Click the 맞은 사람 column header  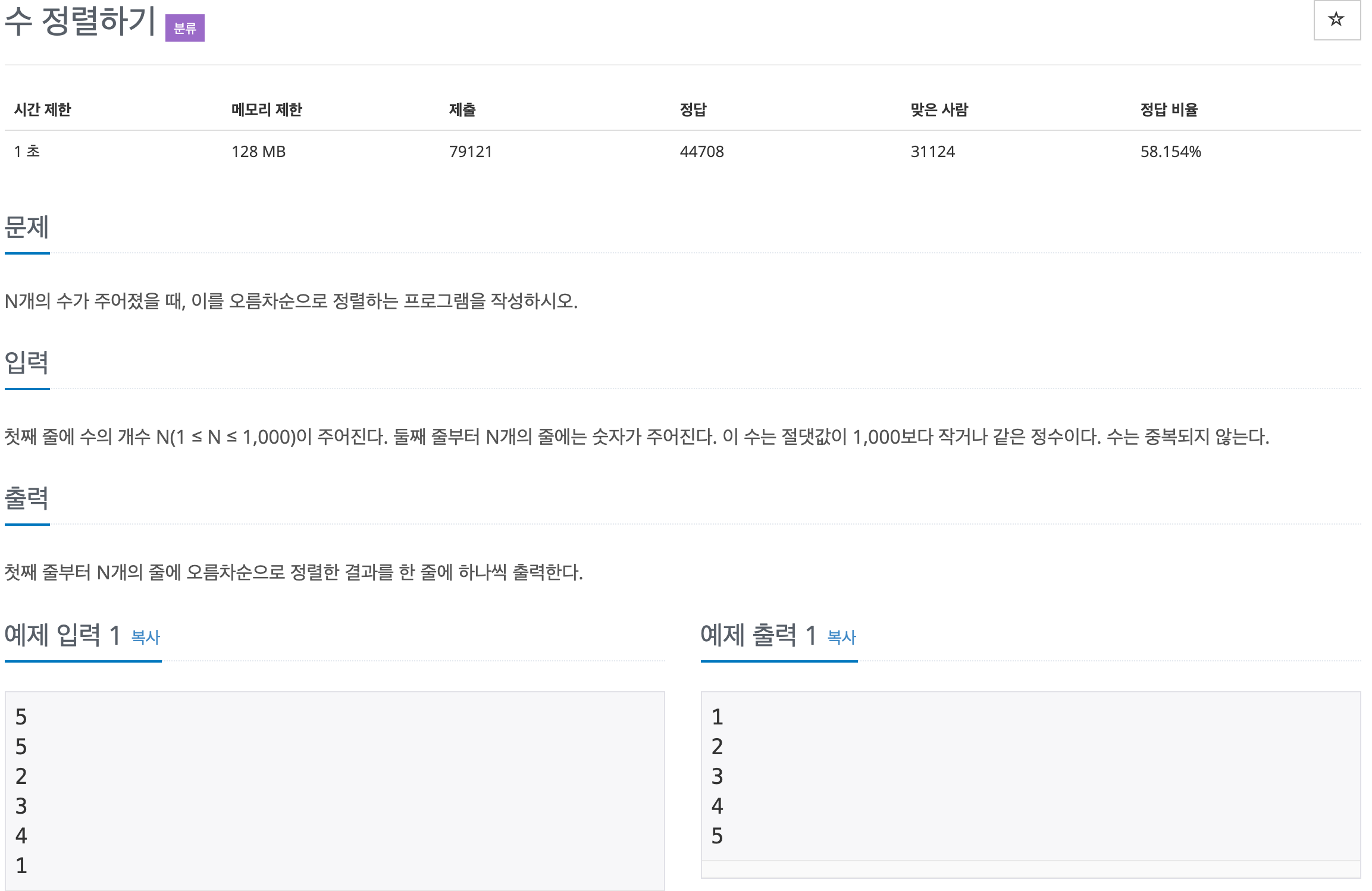939,109
